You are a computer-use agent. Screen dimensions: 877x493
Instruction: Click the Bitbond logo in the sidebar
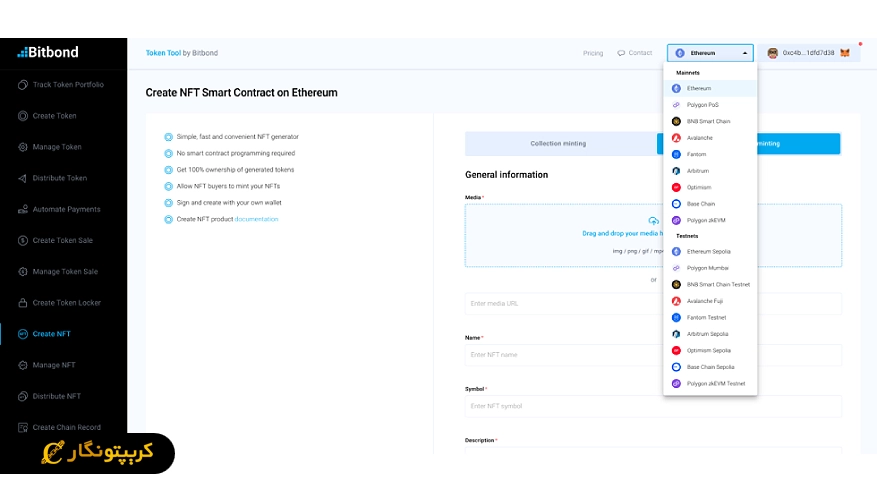pos(48,52)
